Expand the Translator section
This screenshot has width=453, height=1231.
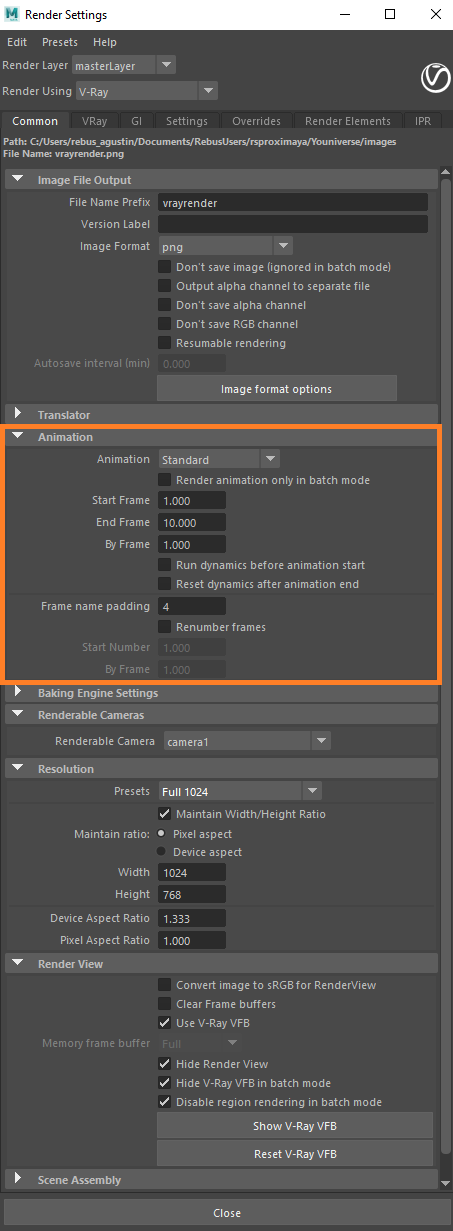[x=18, y=414]
